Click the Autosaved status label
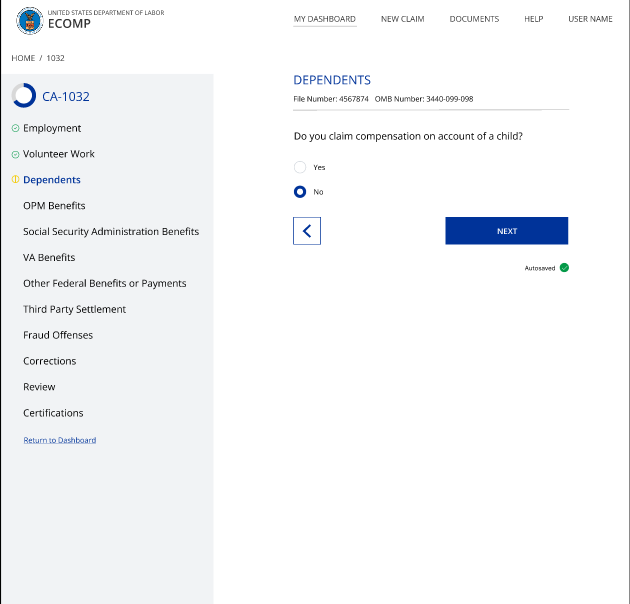Viewport: 630px width, 604px height. click(540, 268)
